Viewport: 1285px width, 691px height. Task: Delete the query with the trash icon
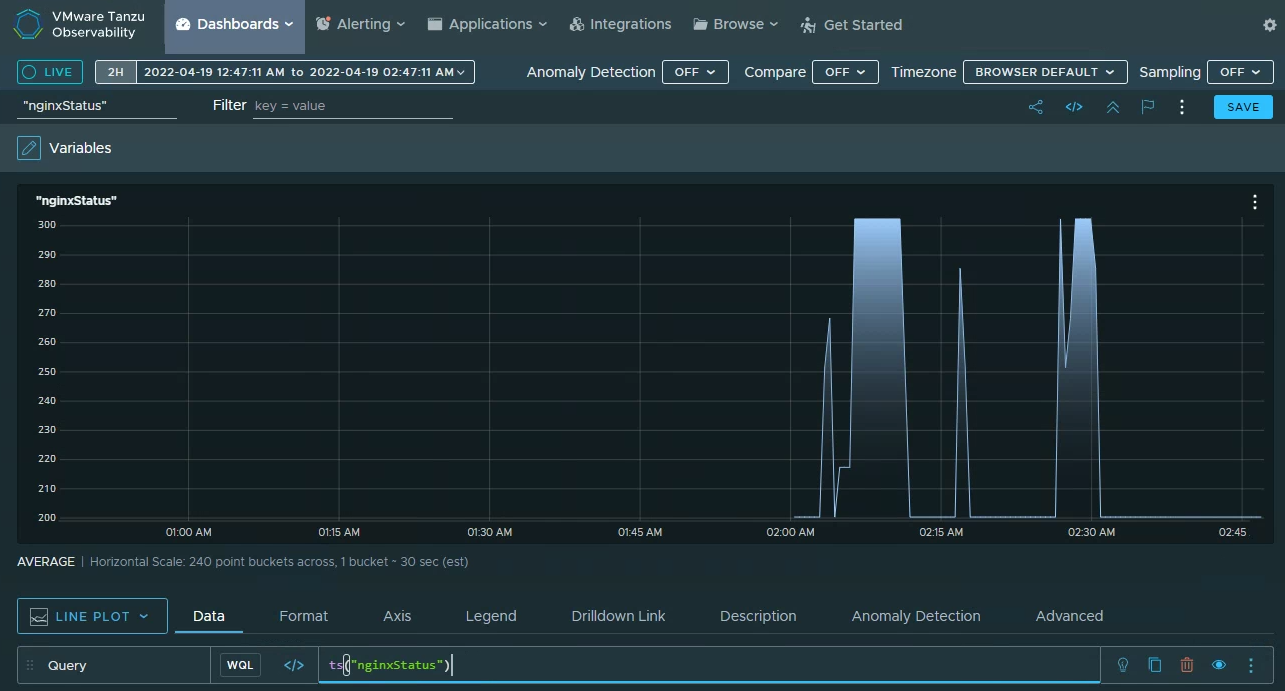click(x=1187, y=665)
